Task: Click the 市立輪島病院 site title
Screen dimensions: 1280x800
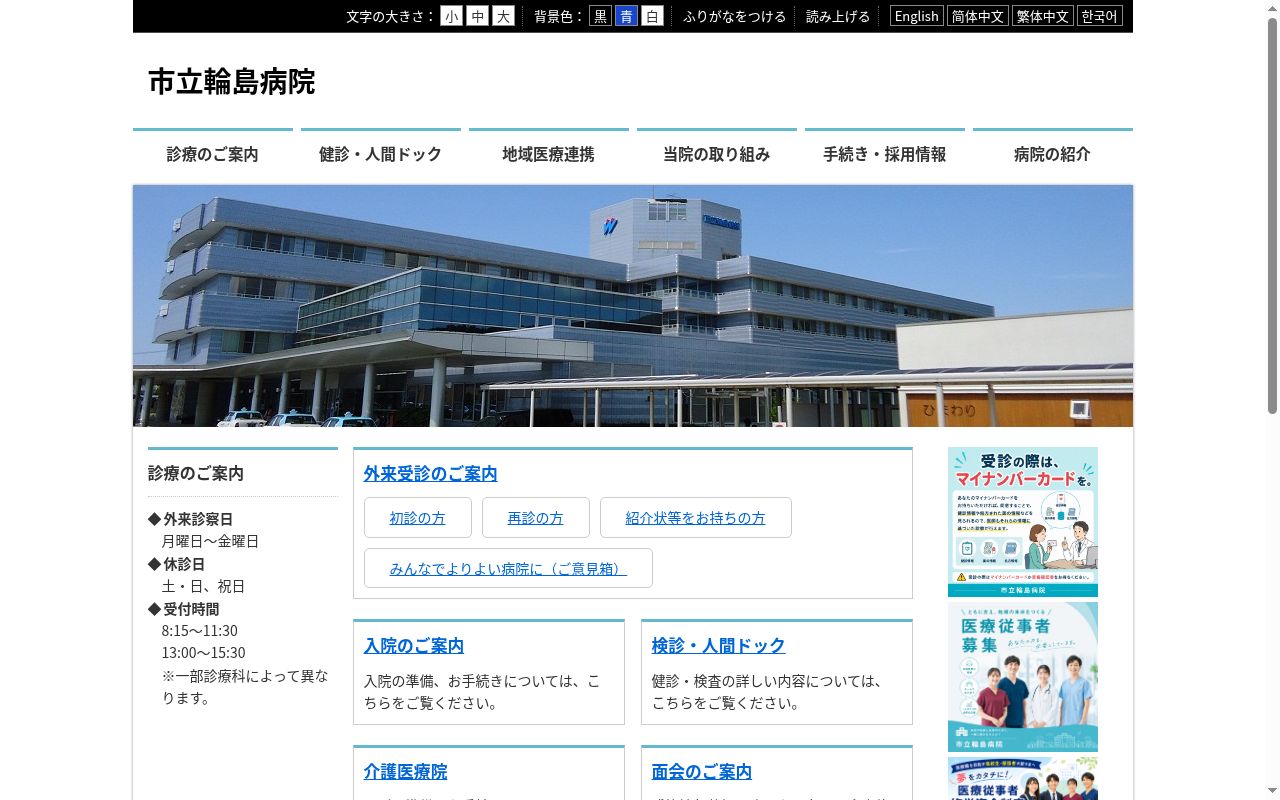Action: [x=231, y=81]
